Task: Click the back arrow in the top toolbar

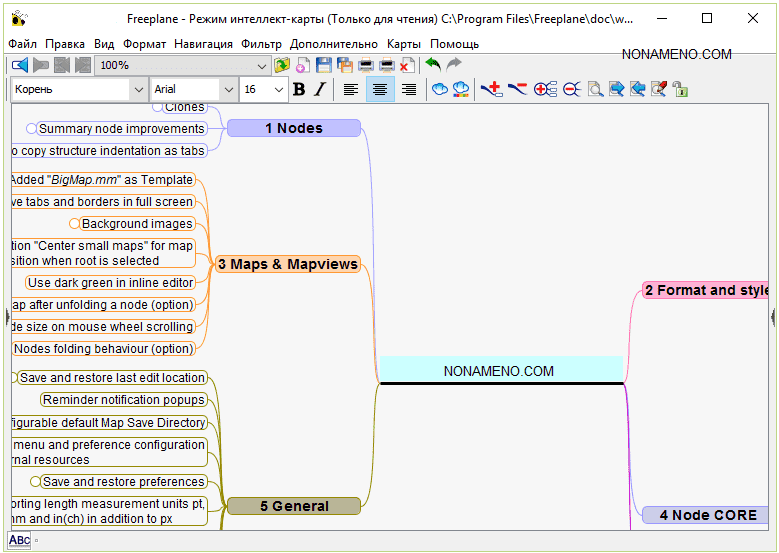Action: point(19,65)
